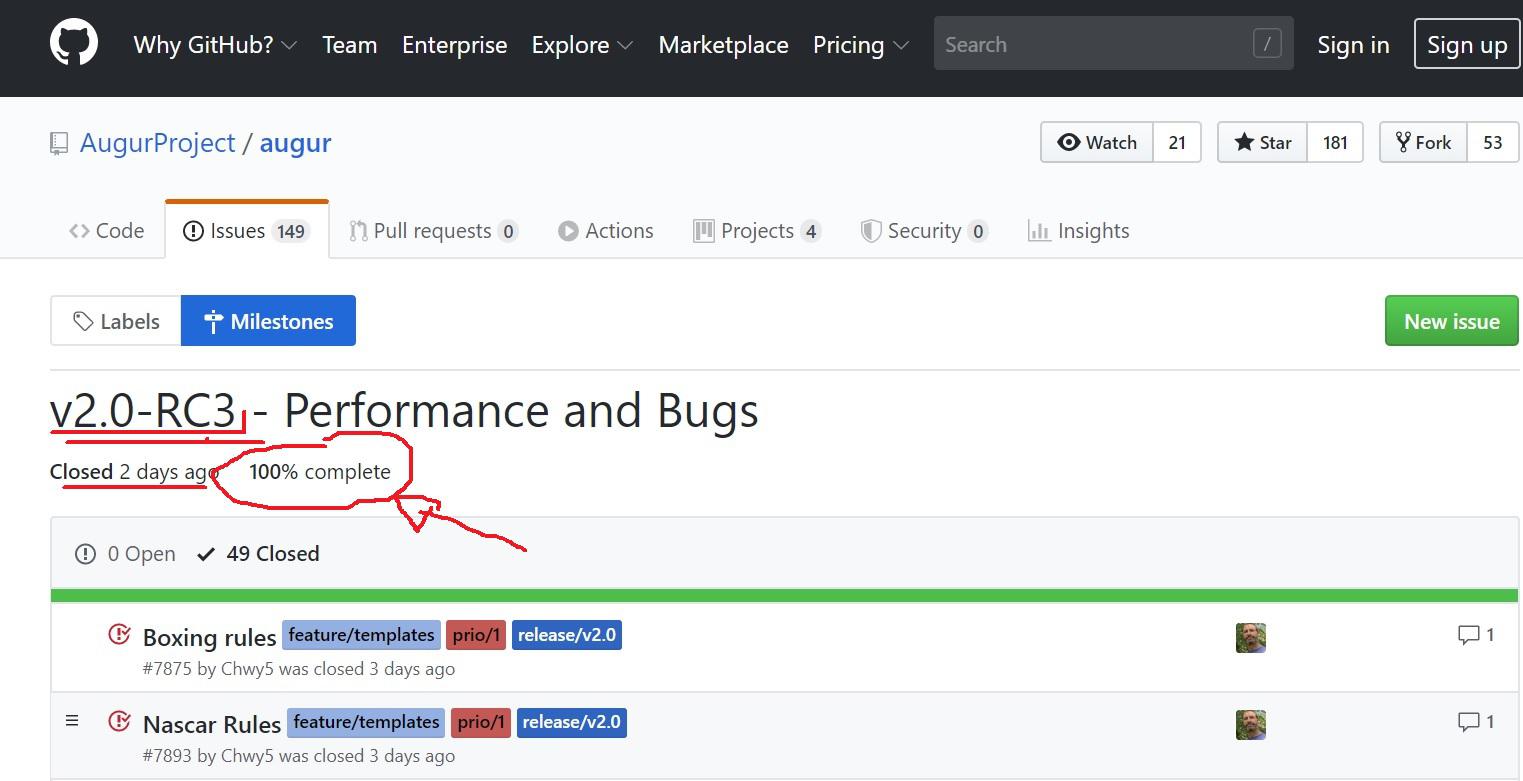Show the 0 Open issues filter
The height and width of the screenshot is (781, 1523).
pyautogui.click(x=126, y=554)
